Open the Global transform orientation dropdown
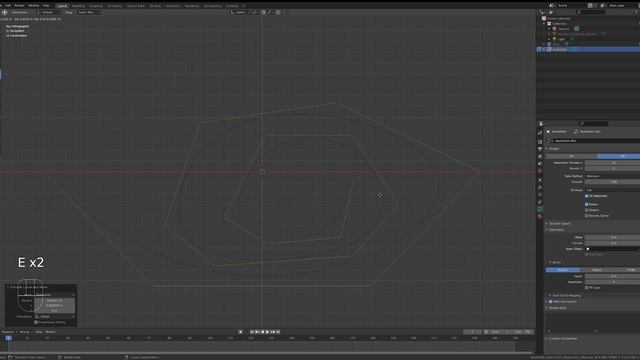640x360 pixels. click(240, 12)
